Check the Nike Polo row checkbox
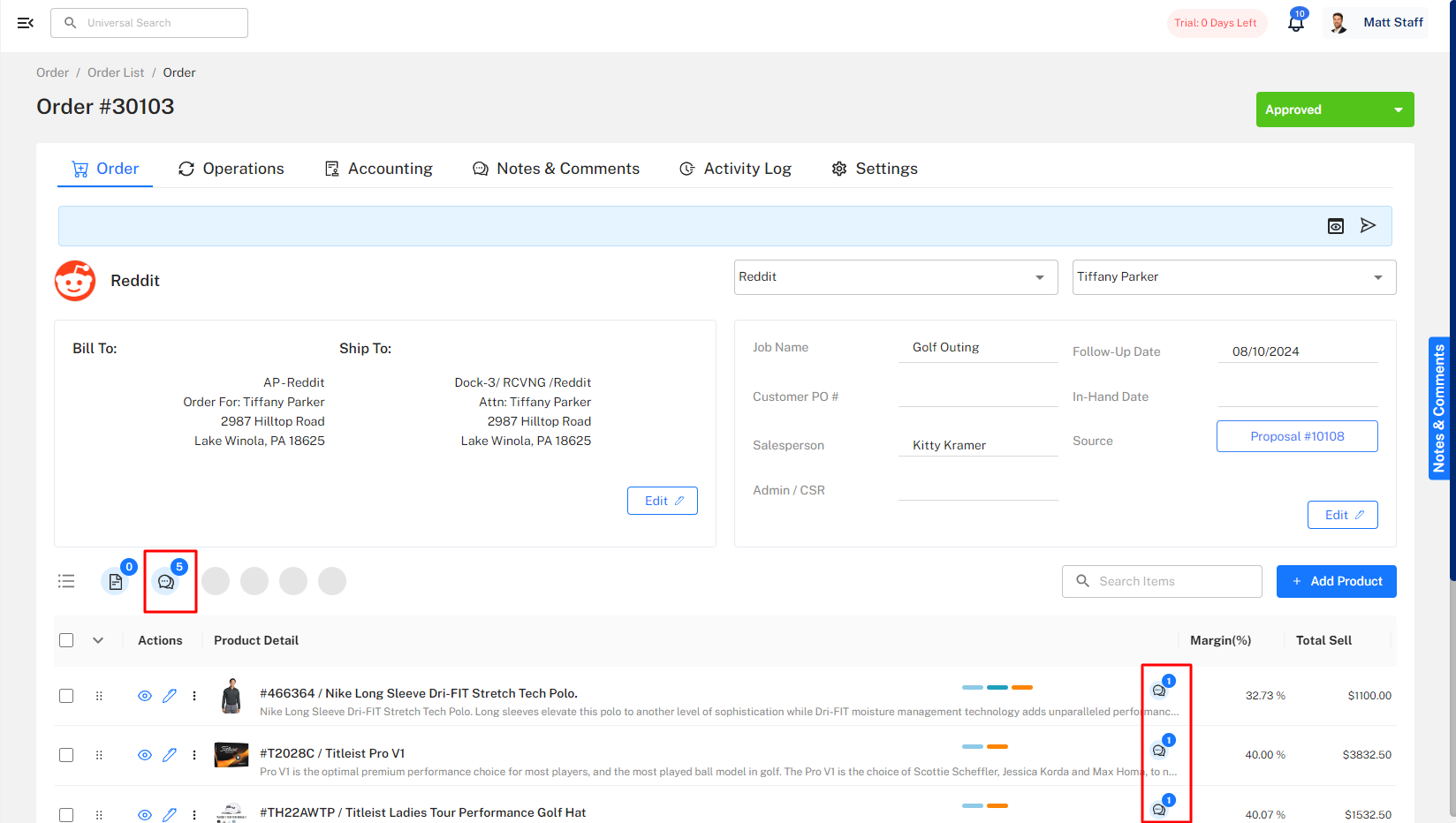The width and height of the screenshot is (1456, 823). coord(66,696)
